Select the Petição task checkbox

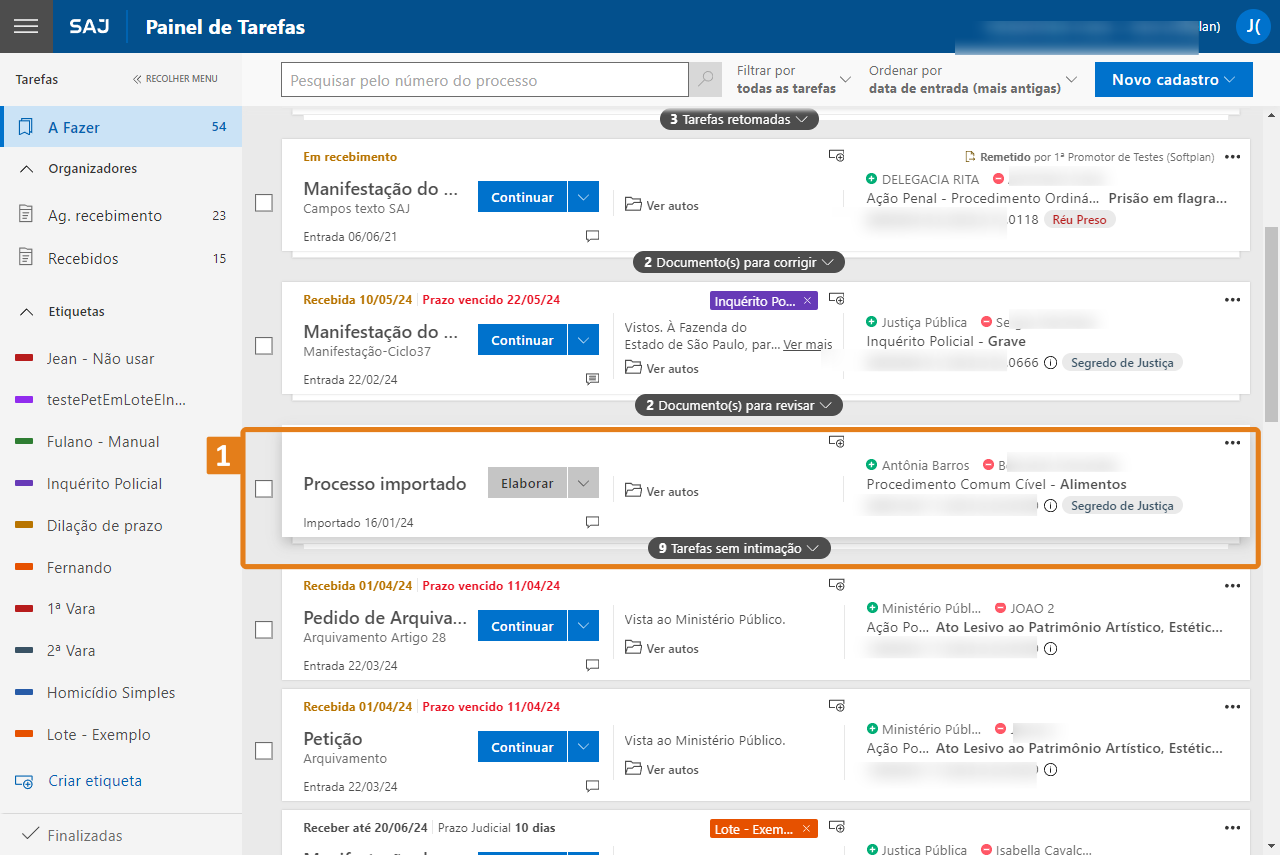point(264,751)
